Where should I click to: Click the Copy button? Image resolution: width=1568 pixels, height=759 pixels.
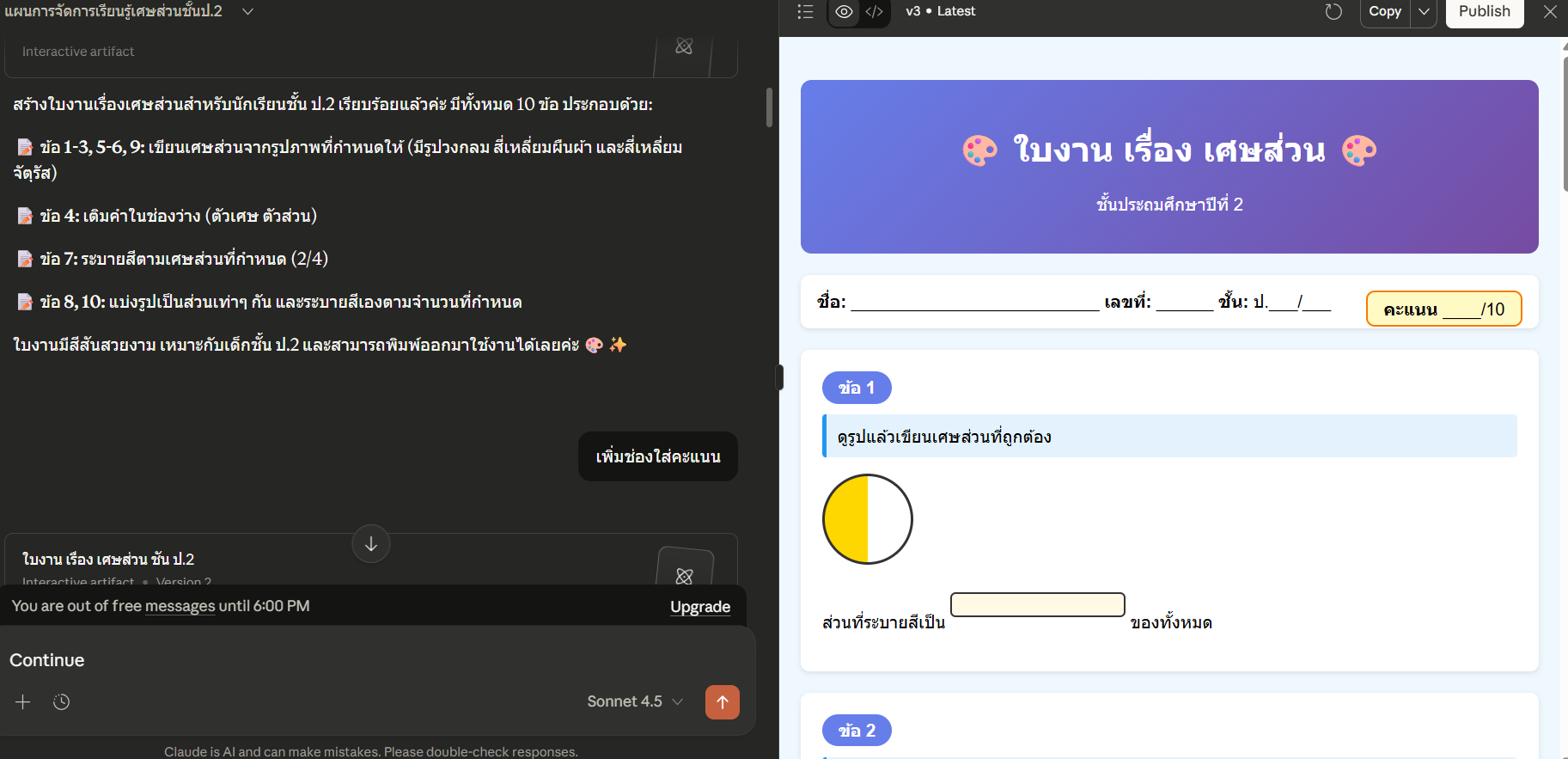coord(1384,12)
